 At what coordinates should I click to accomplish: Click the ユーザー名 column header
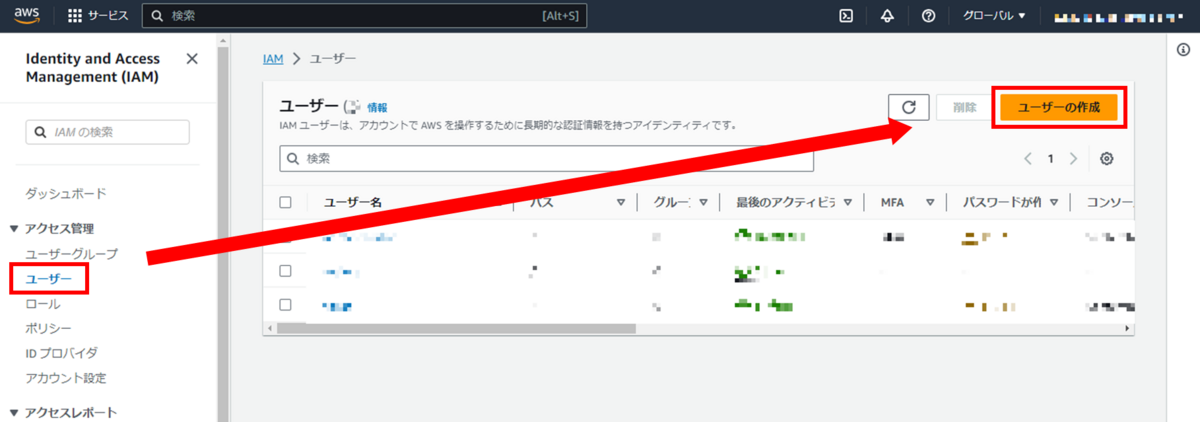(353, 202)
